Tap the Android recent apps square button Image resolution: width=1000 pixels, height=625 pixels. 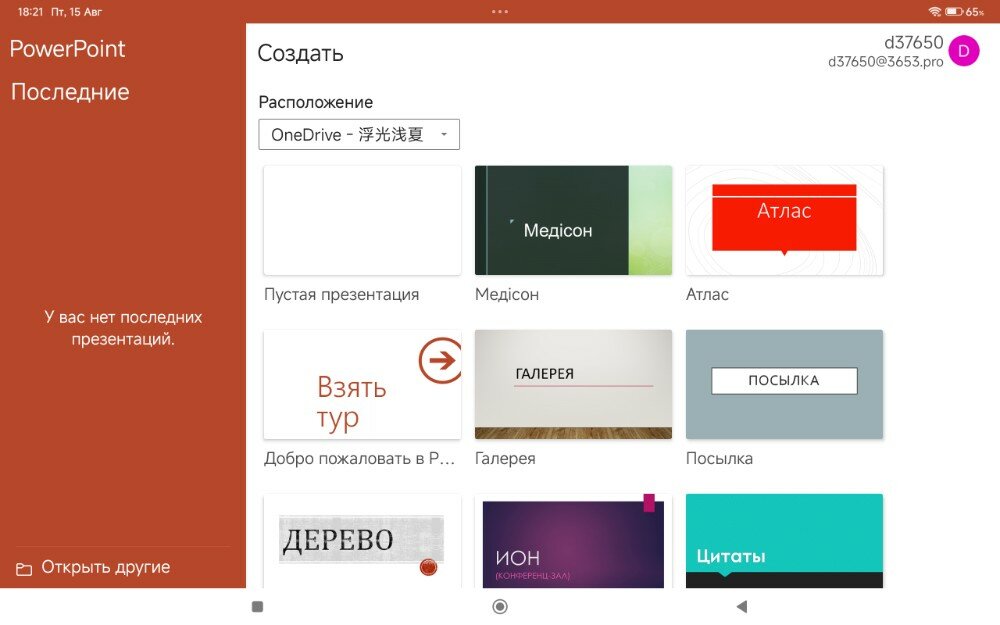[x=258, y=607]
